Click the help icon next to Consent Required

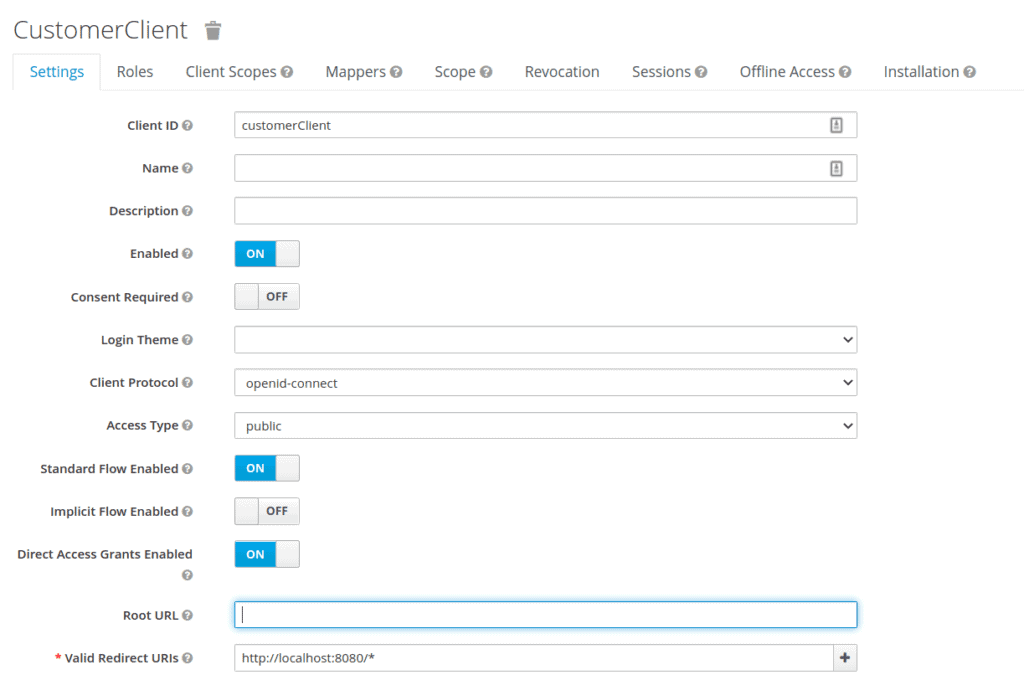pos(188,297)
